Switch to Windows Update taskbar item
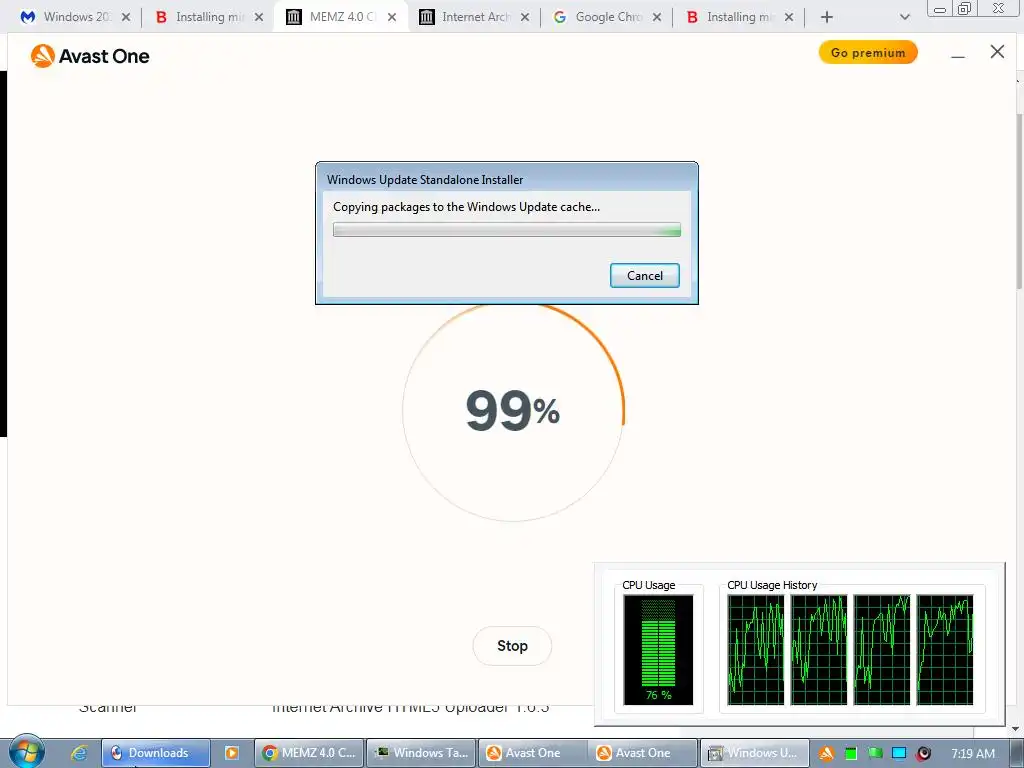1024x768 pixels. (x=754, y=753)
